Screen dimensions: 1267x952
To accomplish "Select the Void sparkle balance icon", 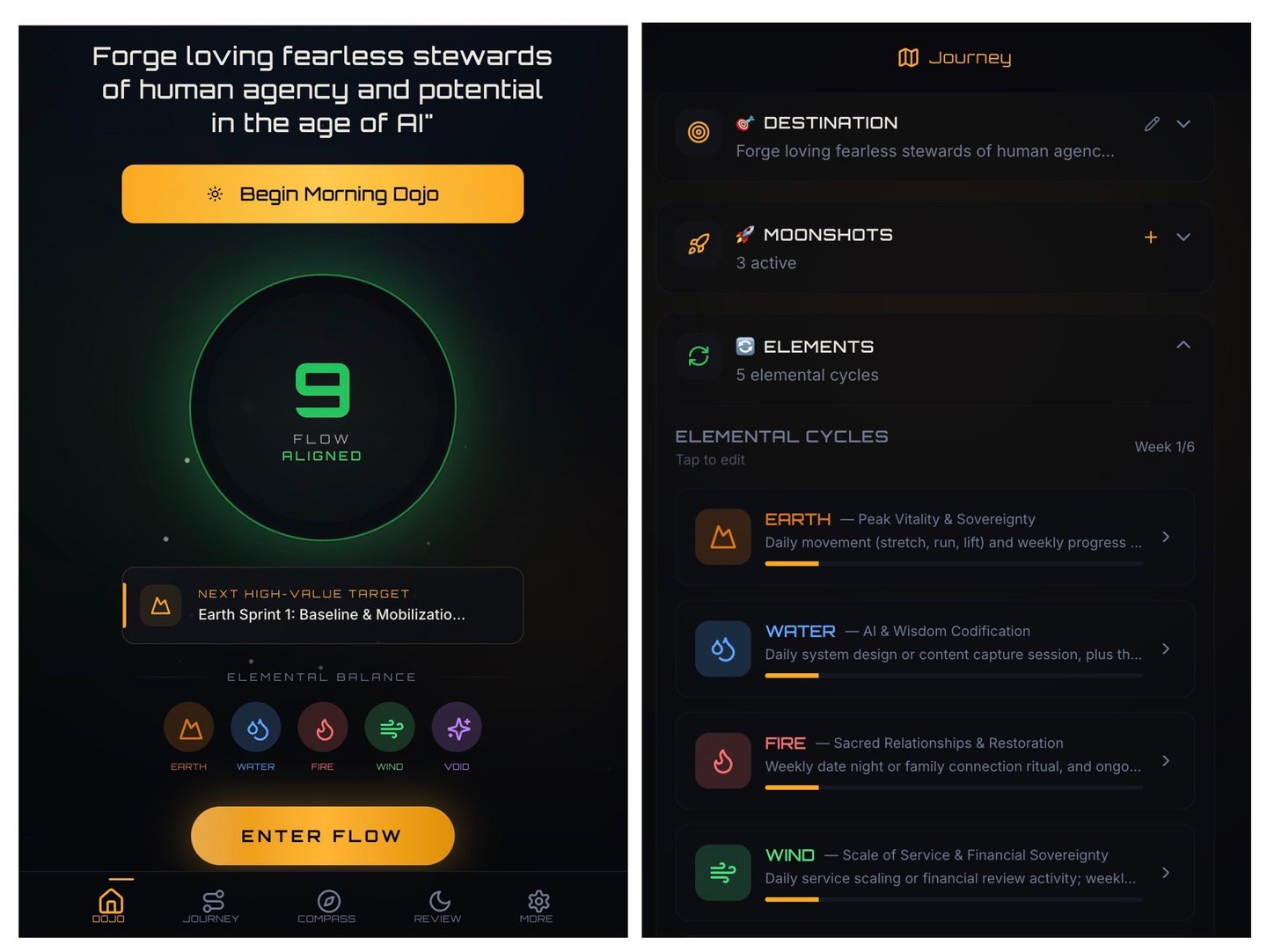I will click(x=457, y=728).
